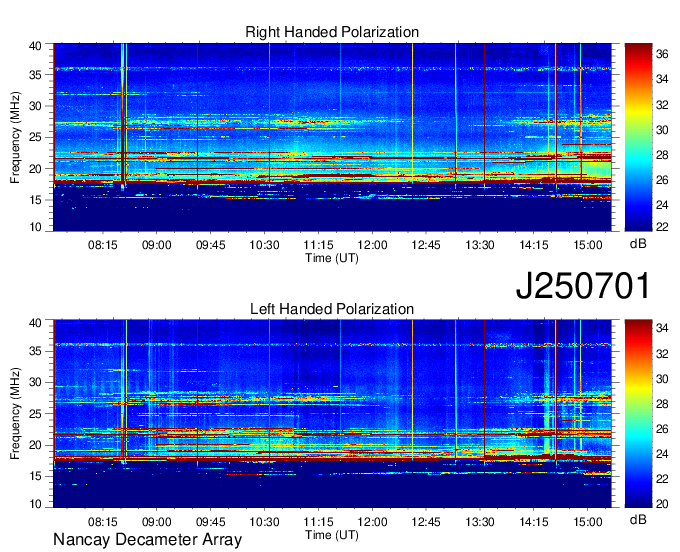Click the 10 MHz tick on Right Handed plot
This screenshot has height=552, width=680.
[35, 227]
